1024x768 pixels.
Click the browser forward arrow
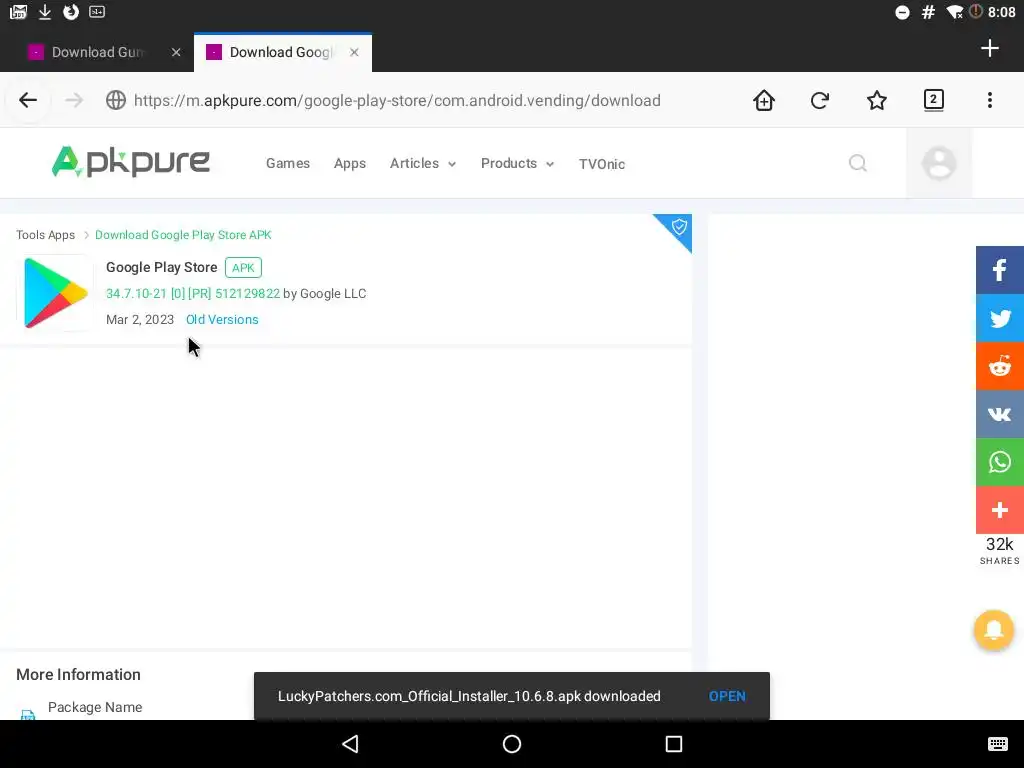(74, 100)
